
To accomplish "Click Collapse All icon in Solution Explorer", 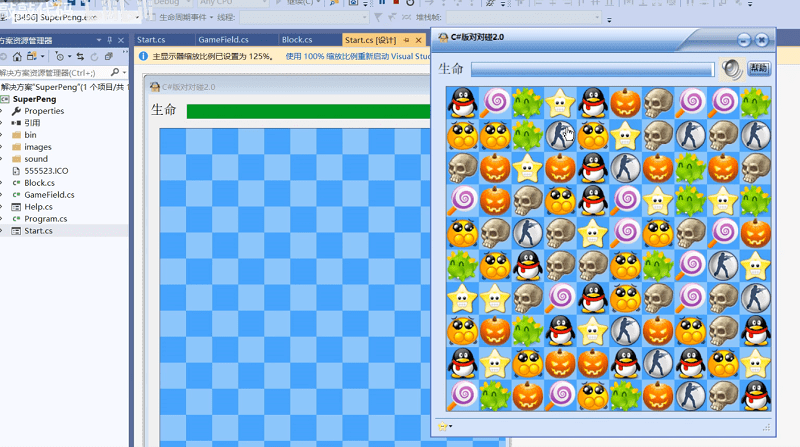I will point(109,56).
